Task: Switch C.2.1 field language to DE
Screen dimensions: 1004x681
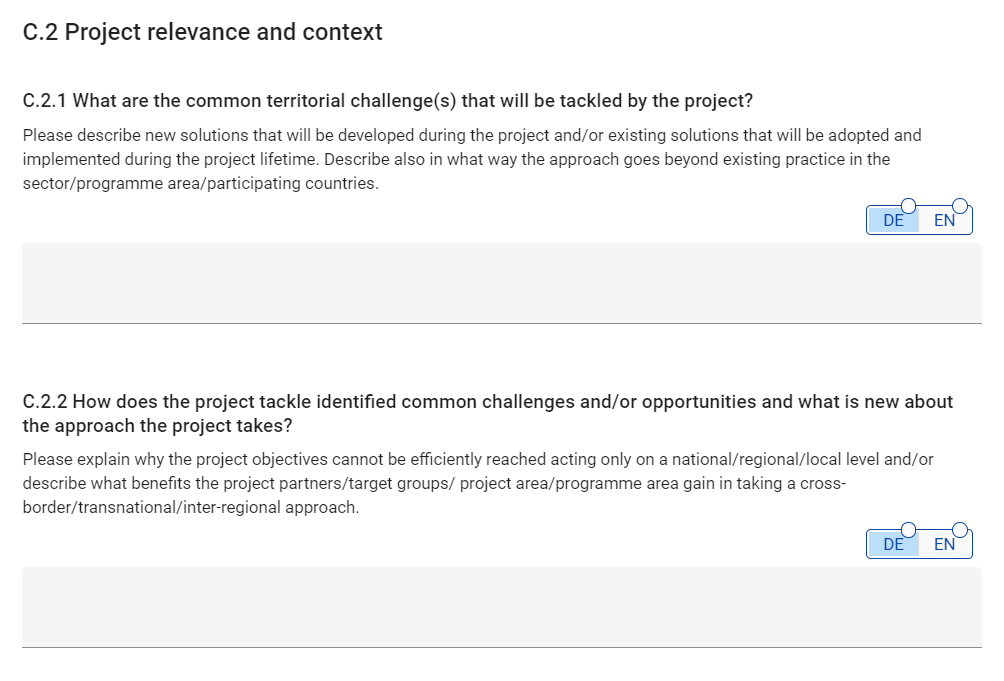Action: 893,221
